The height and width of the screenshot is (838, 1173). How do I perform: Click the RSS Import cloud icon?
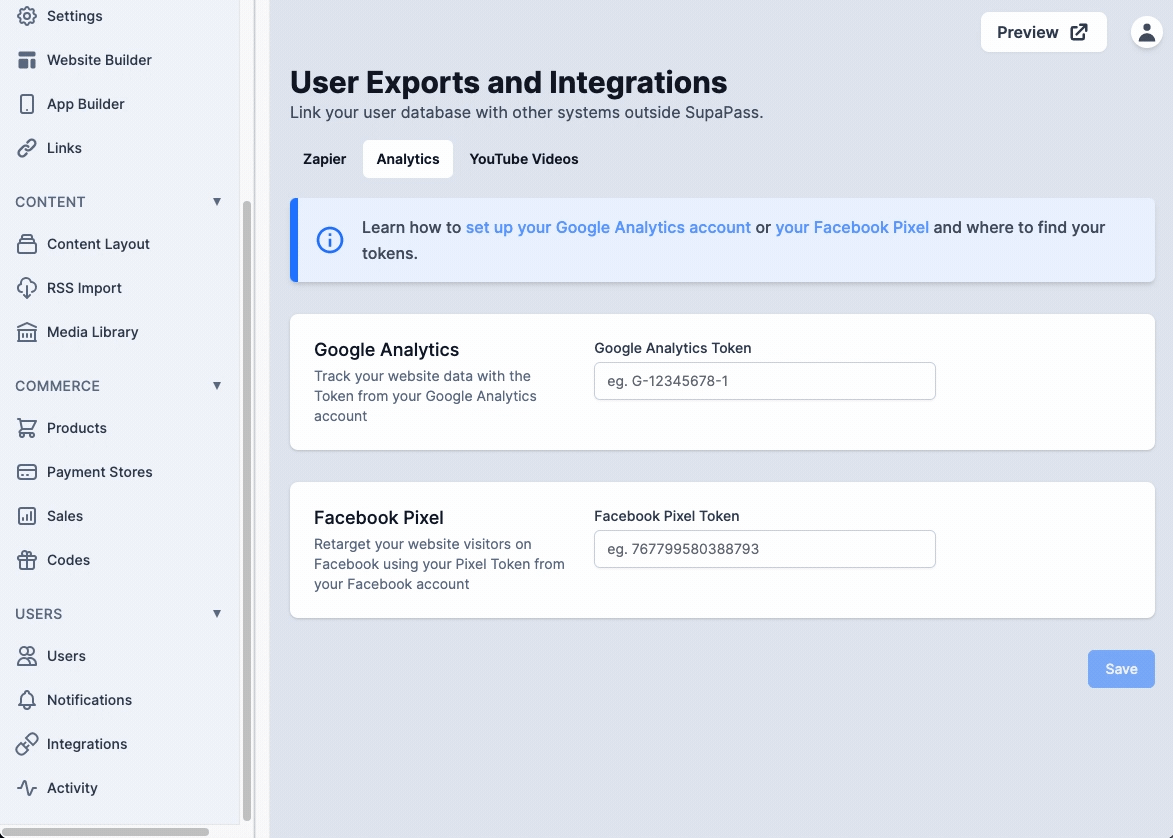(x=27, y=288)
